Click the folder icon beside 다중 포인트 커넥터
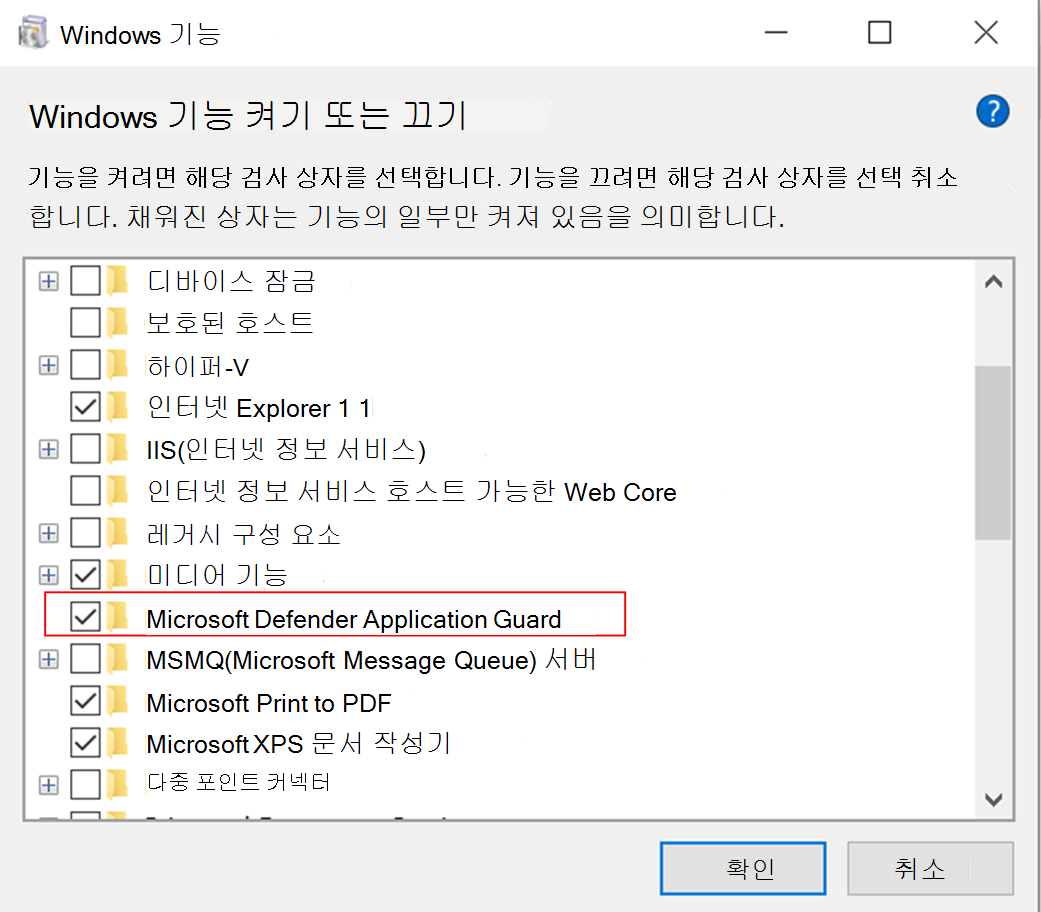The image size is (1041, 912). (118, 785)
